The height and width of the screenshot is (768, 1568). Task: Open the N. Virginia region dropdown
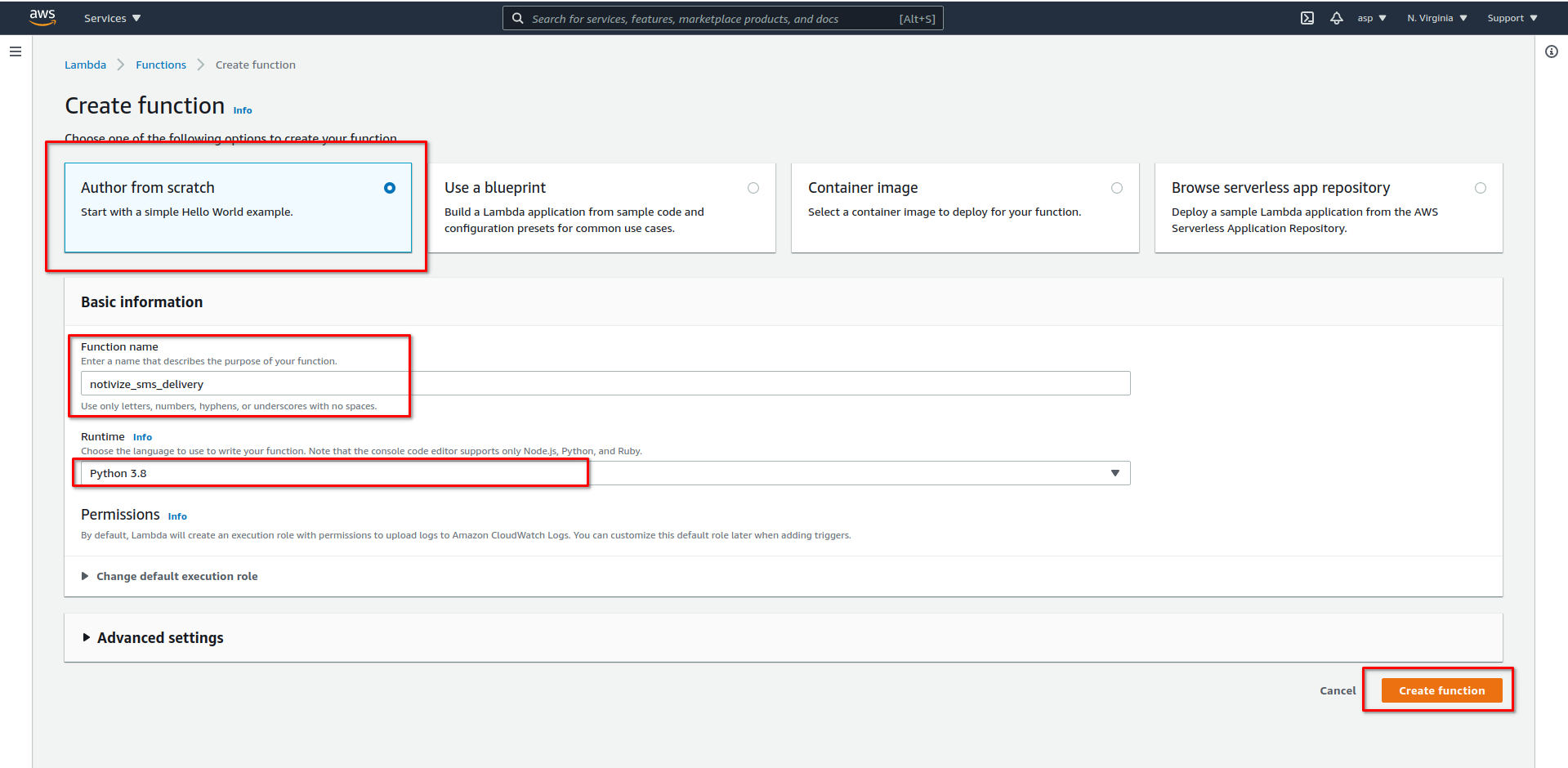(x=1437, y=18)
